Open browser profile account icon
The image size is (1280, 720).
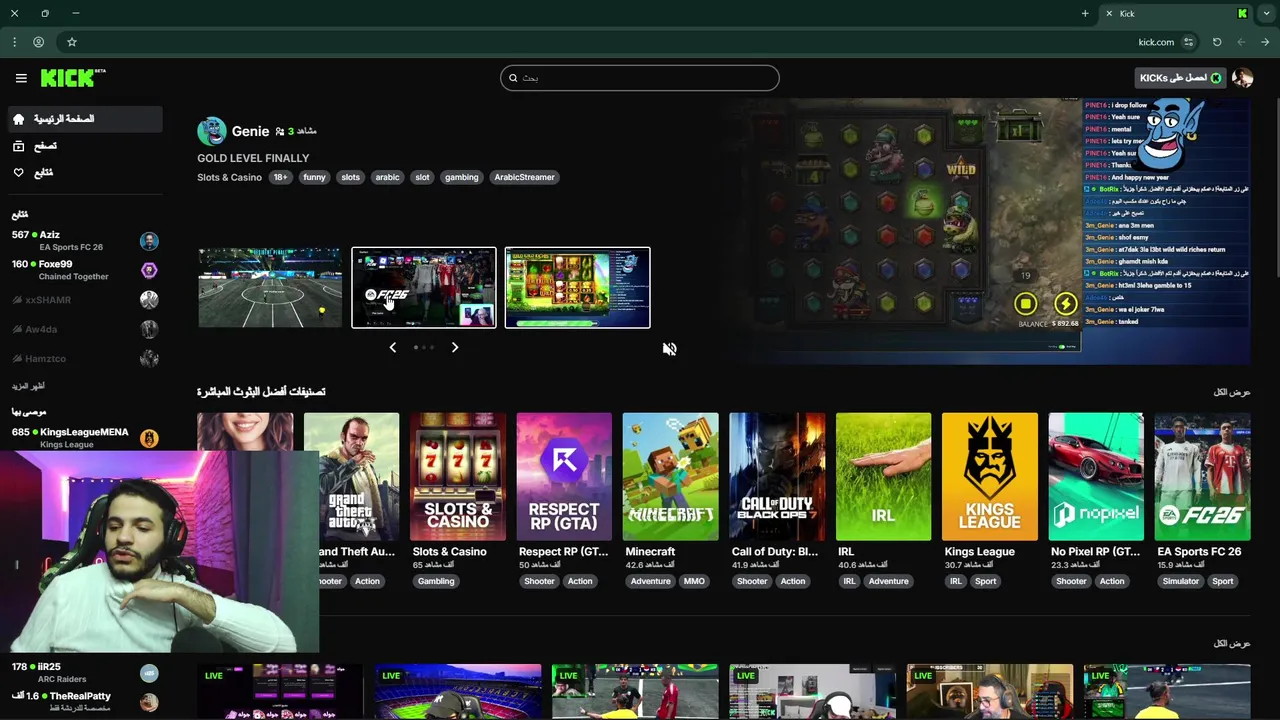[x=38, y=42]
